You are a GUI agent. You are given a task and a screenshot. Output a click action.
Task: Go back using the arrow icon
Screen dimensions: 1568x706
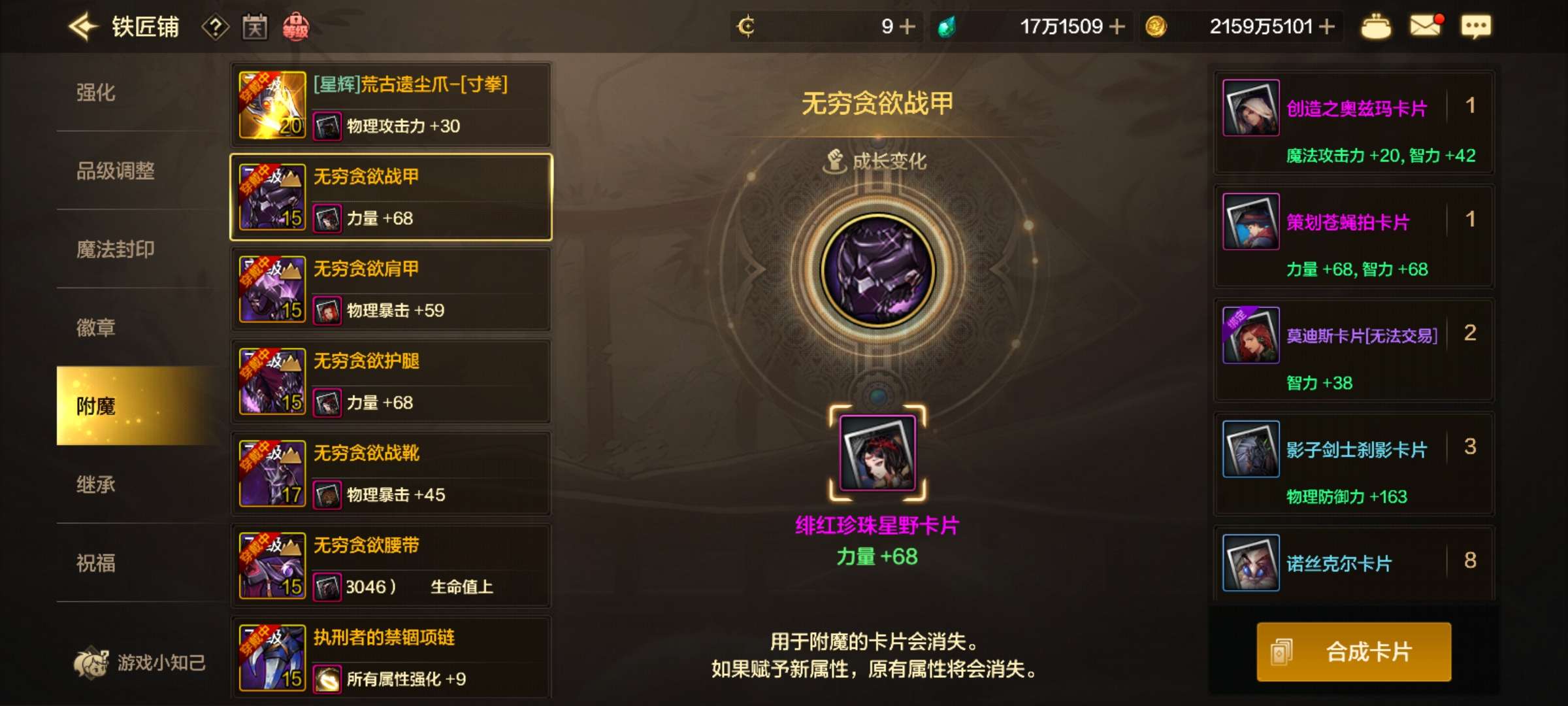(x=84, y=27)
